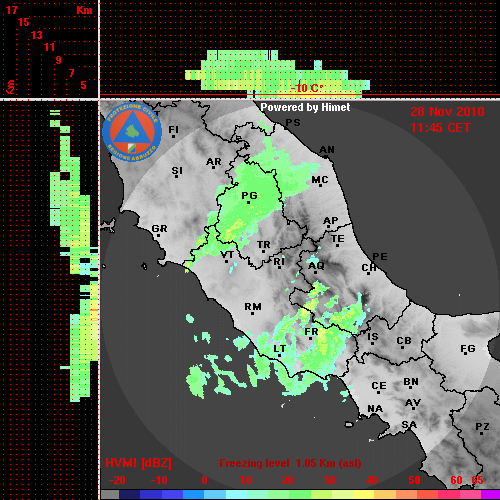Click the PG city label
Screen dimensions: 500x500
249,195
